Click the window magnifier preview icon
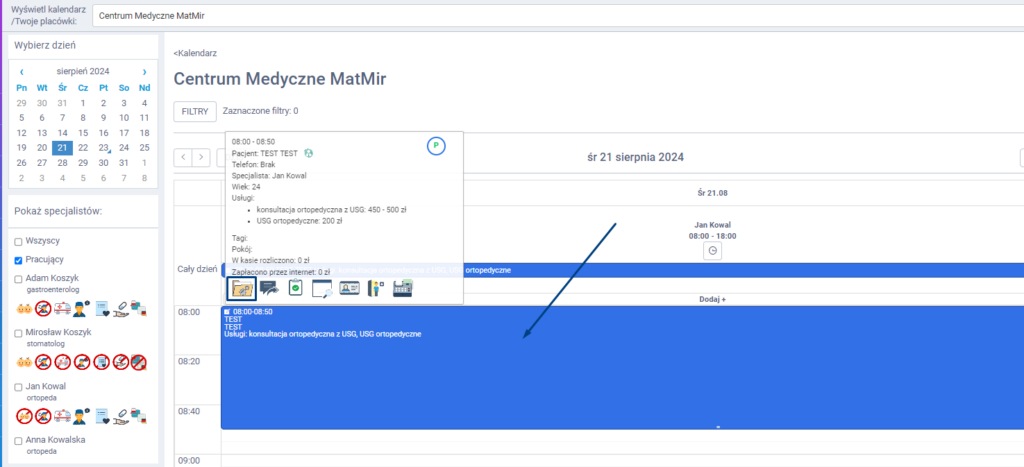This screenshot has height=467, width=1024. [322, 289]
